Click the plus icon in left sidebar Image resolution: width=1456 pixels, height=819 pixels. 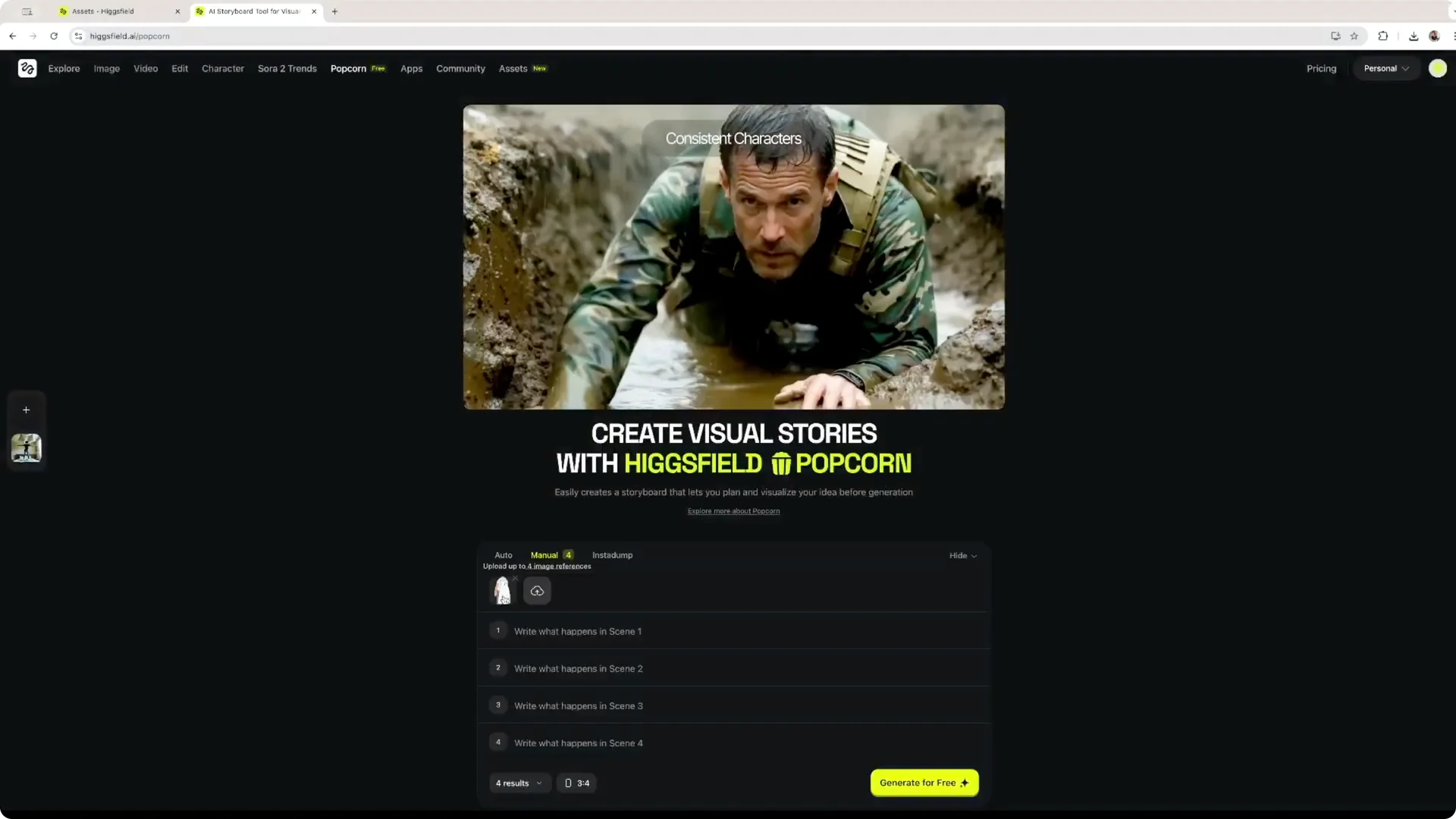coord(26,409)
